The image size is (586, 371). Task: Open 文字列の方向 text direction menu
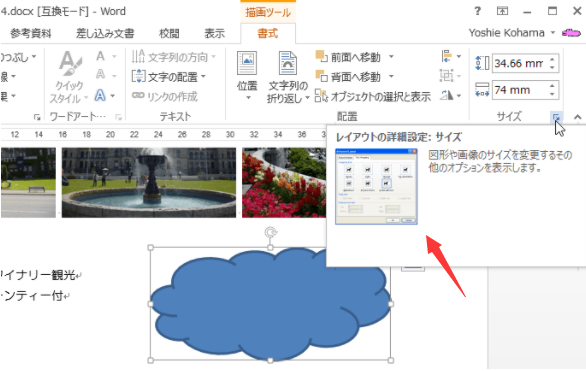tap(174, 57)
